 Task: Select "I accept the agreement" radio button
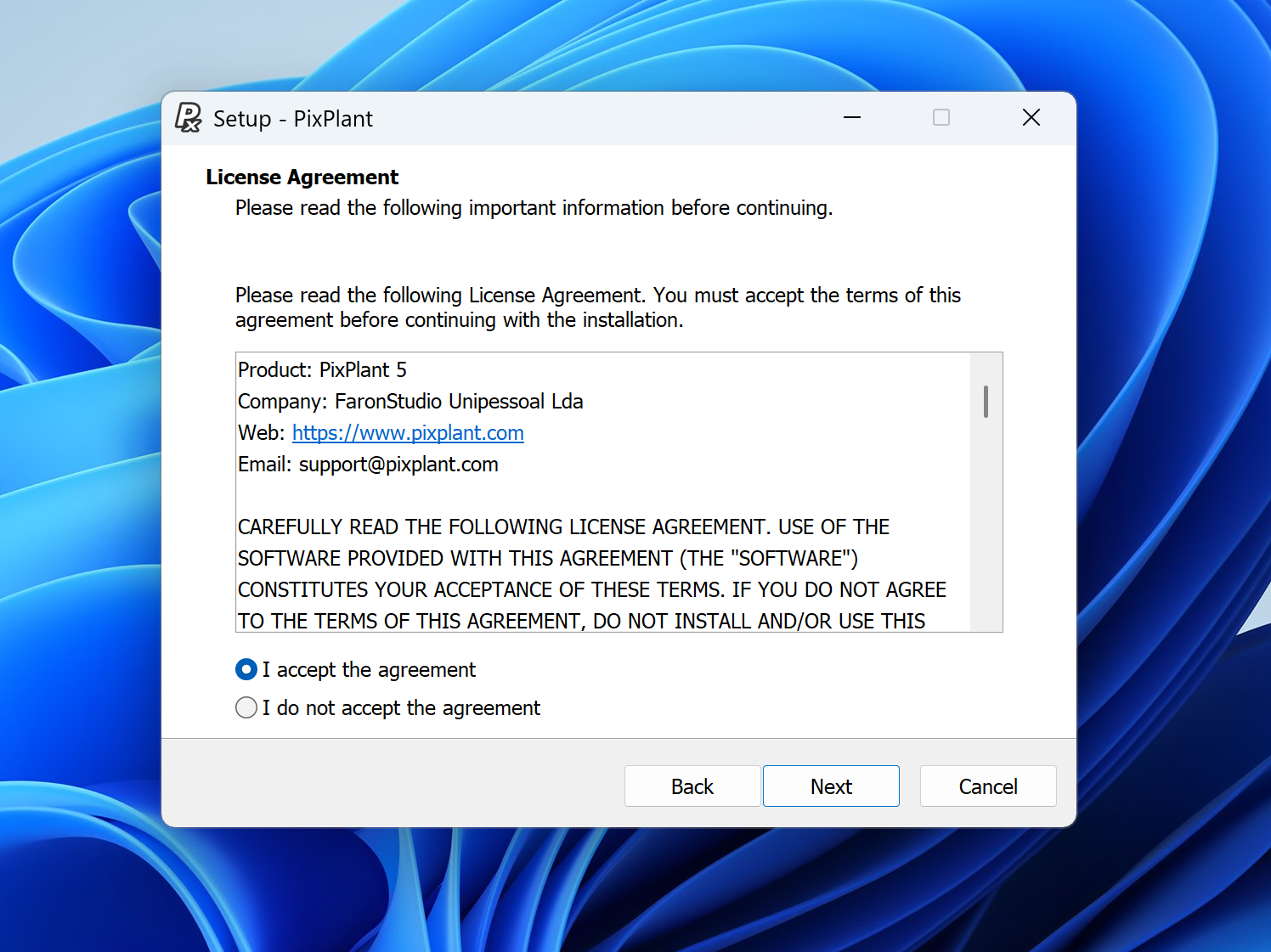point(246,670)
